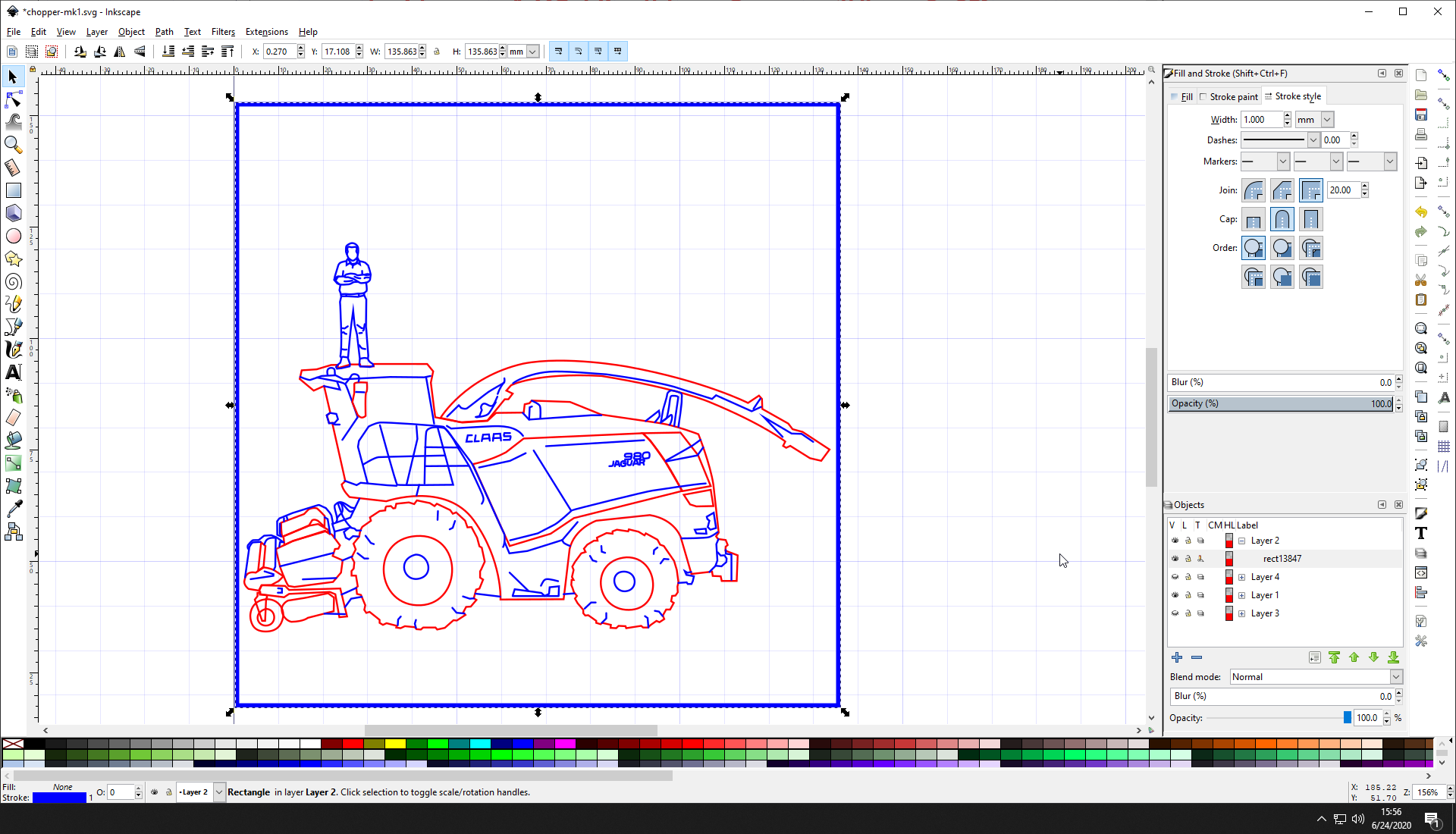Select the Color dropper tool
Screen dimensions: 1456x834
[13, 509]
